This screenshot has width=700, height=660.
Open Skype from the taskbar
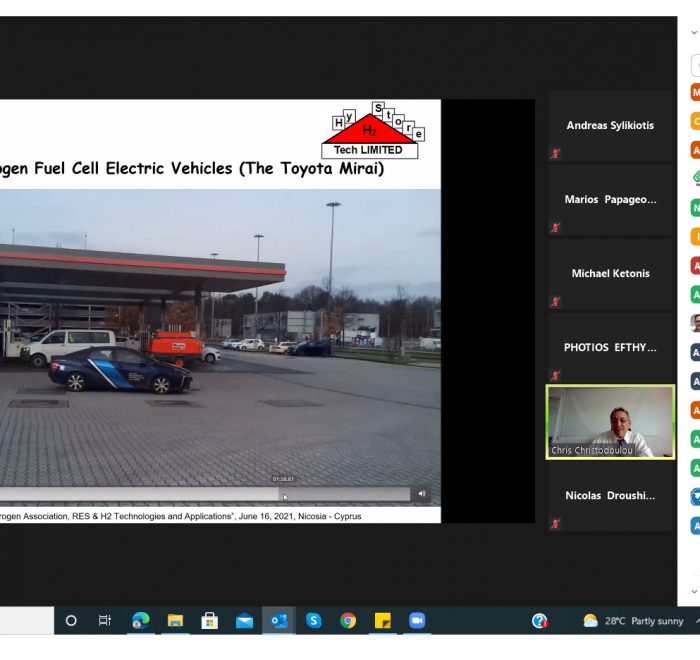point(313,621)
